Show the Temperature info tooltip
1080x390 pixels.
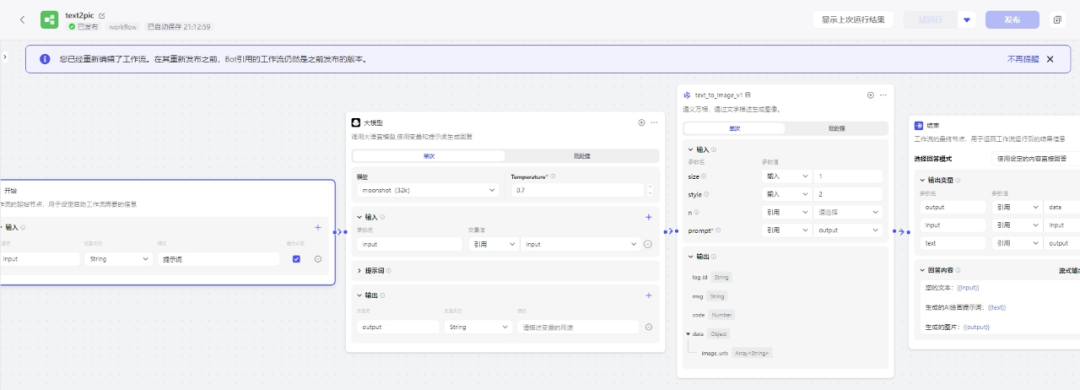pos(553,176)
